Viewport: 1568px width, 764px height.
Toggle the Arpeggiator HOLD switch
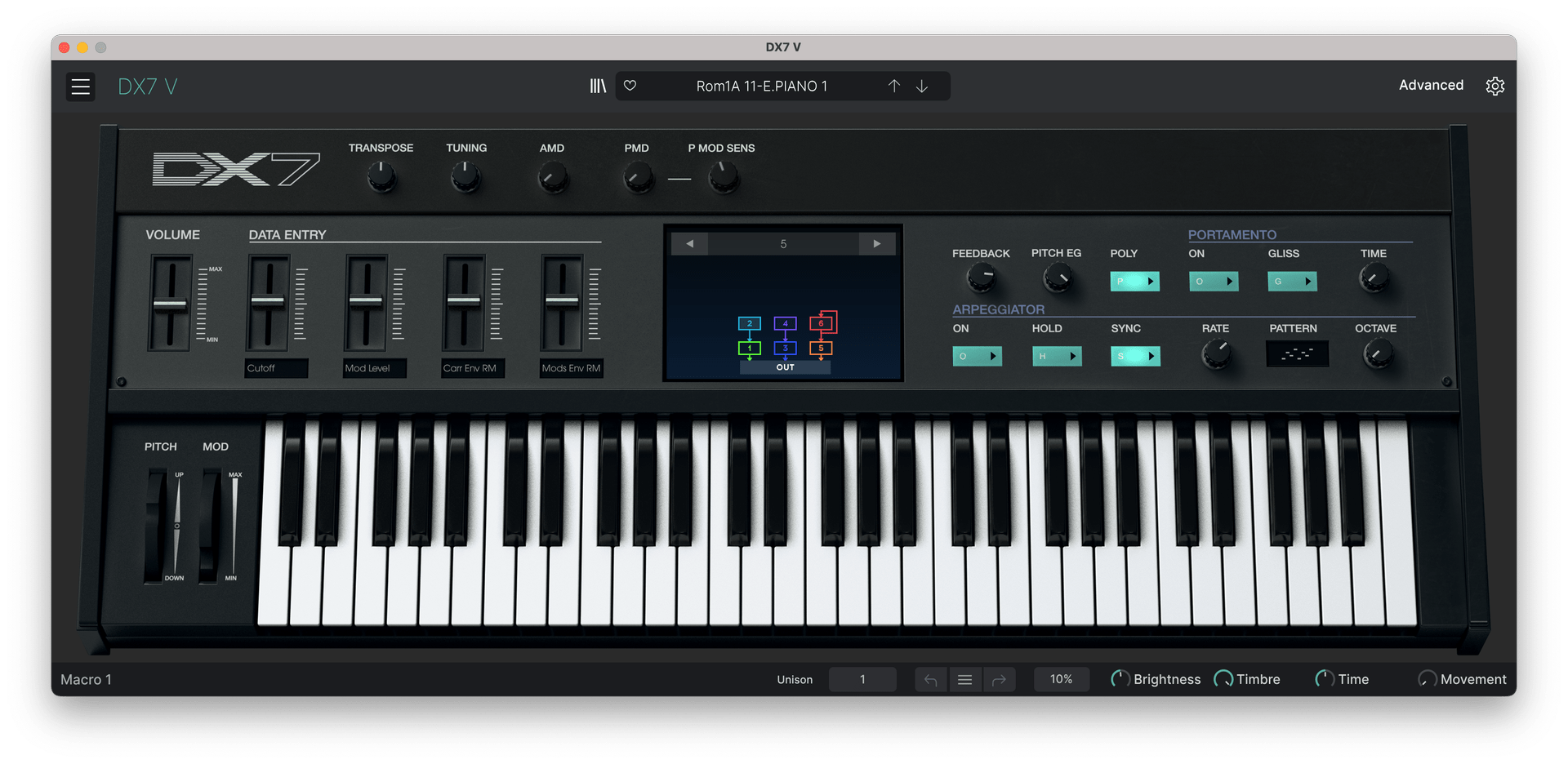click(1057, 357)
